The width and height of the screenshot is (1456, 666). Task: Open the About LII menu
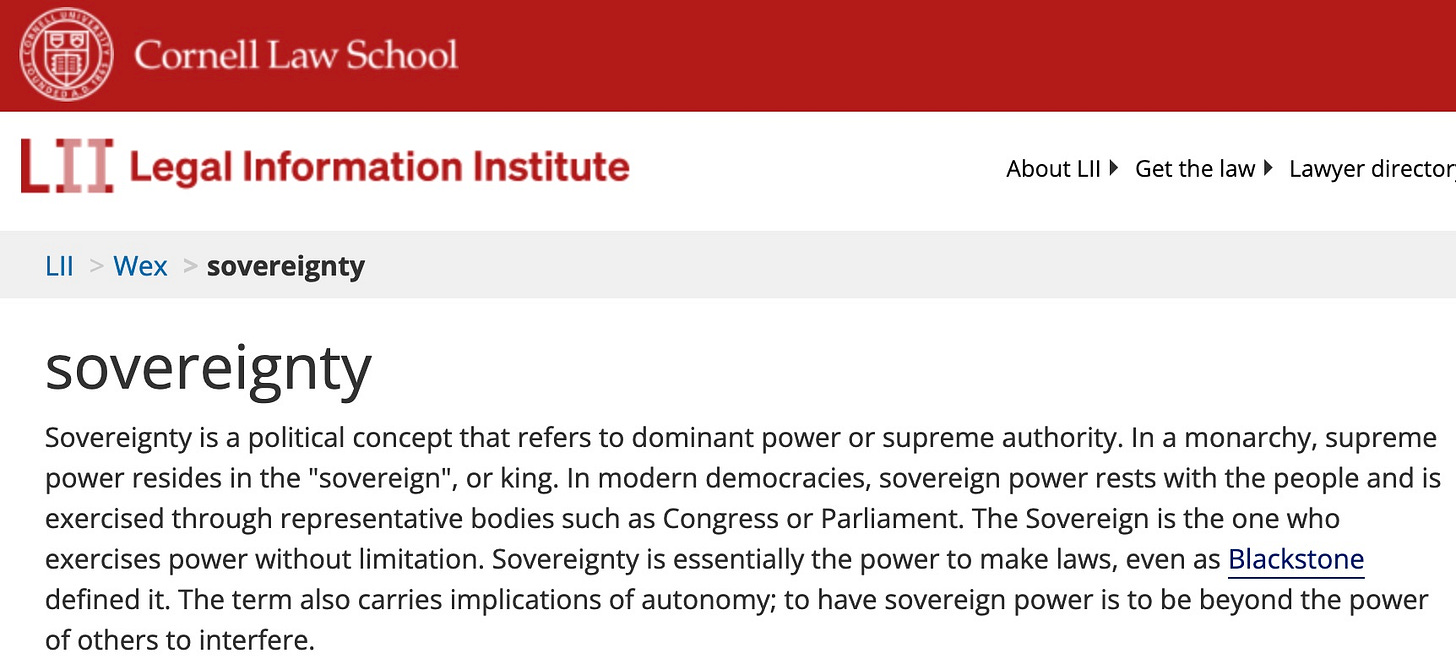pos(1053,169)
